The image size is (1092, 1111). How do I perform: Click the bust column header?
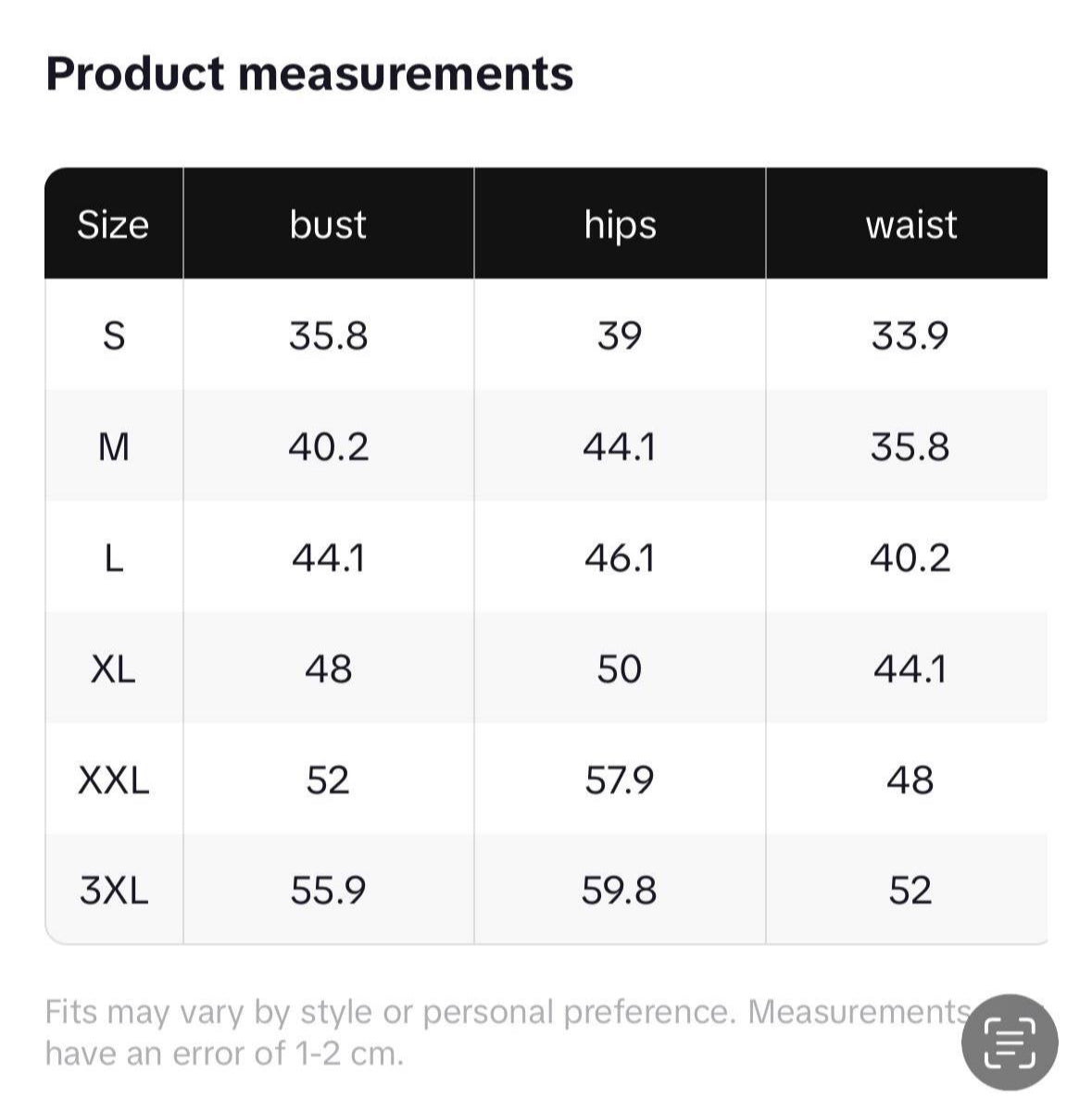tap(328, 224)
